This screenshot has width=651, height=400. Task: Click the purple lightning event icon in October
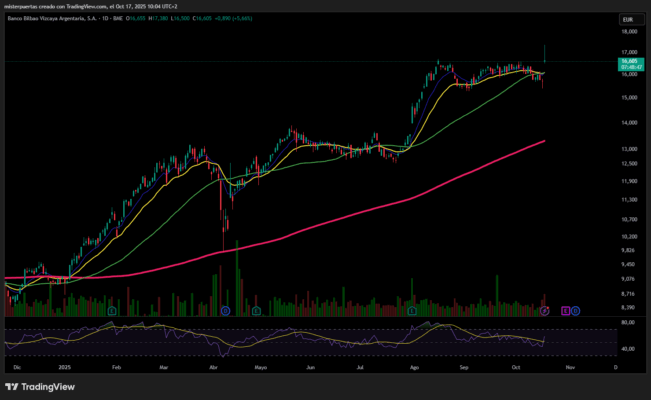(x=545, y=311)
